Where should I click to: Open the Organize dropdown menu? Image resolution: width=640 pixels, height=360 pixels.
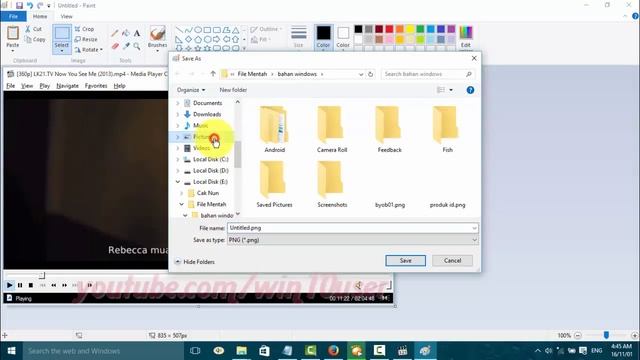pos(191,90)
